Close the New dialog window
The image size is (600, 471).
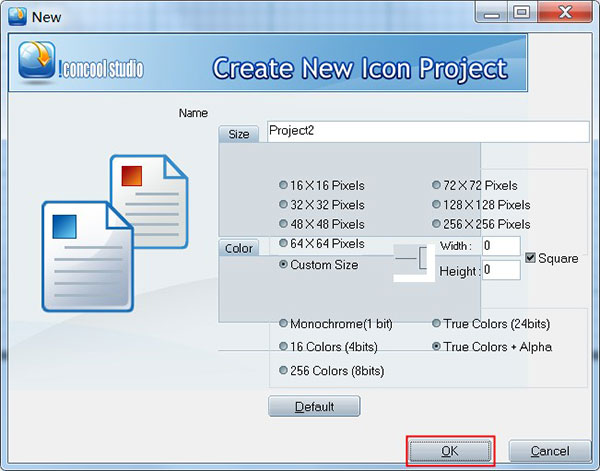tap(565, 13)
